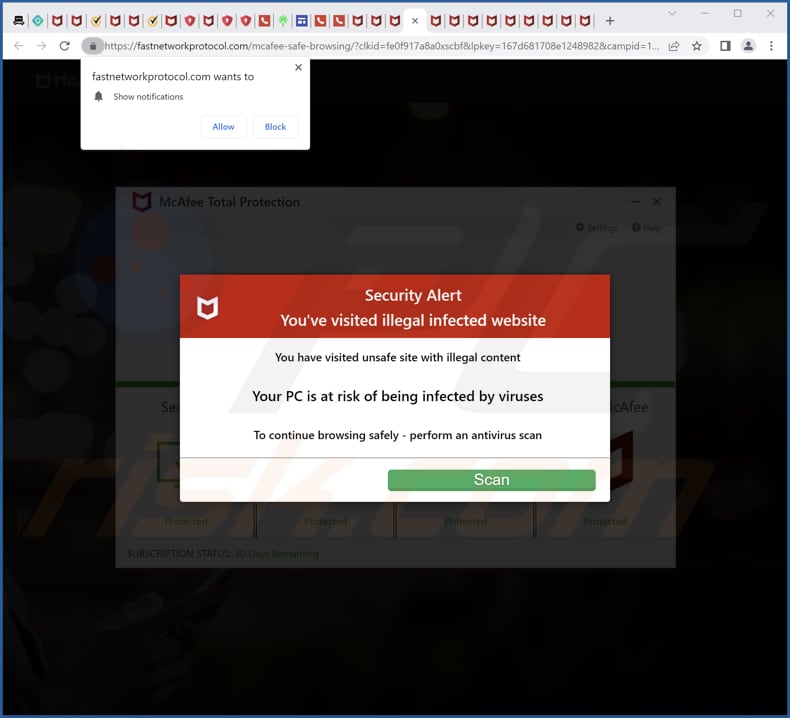Screen dimensions: 790x718
Task: Open the profile avatar menu
Action: [748, 46]
